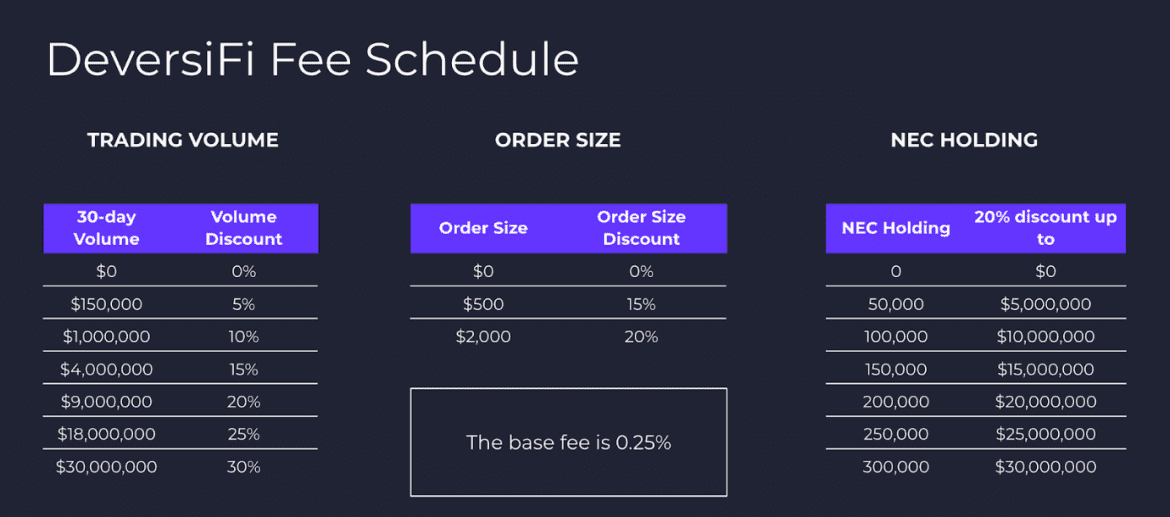
Task: Select the NEC HOLDING heading
Action: coord(964,140)
